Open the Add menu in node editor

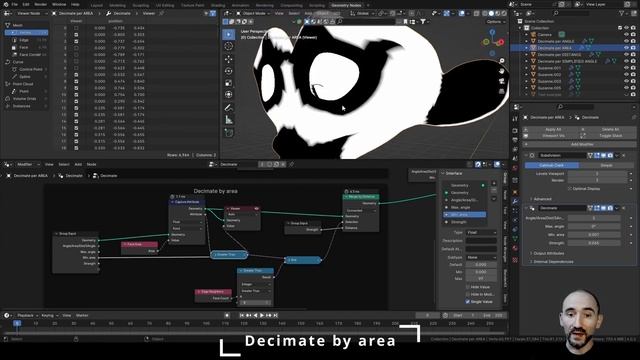[78, 164]
